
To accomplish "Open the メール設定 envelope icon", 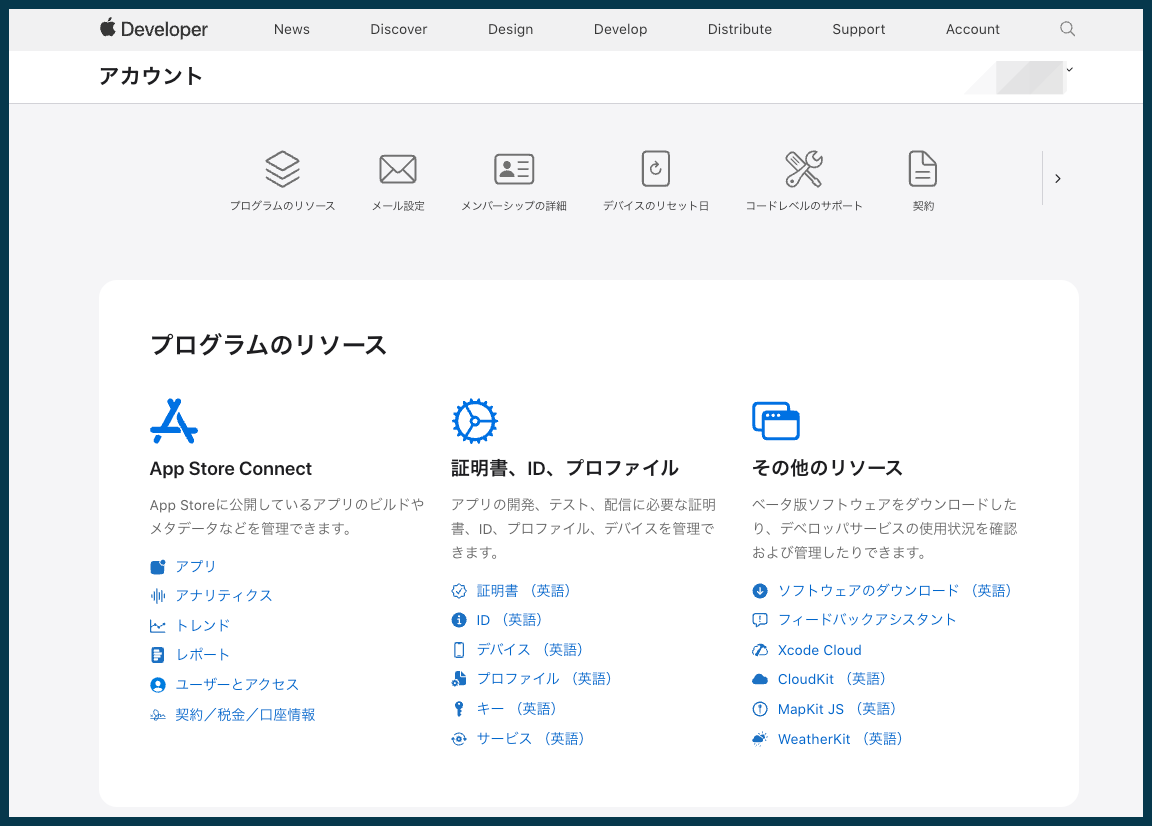I will (397, 168).
